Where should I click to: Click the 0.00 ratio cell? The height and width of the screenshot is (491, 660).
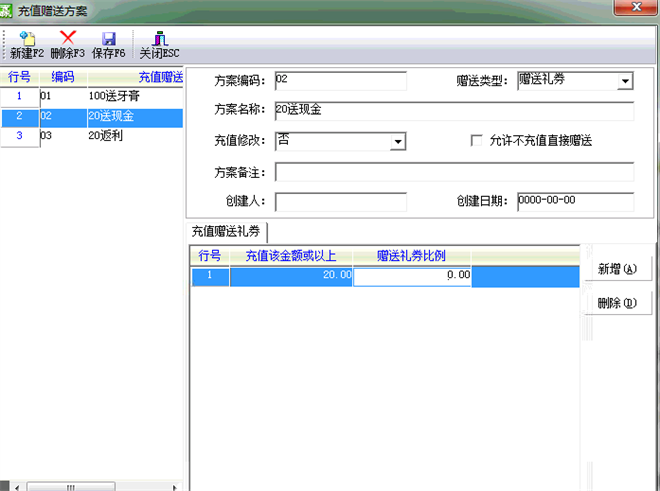(412, 277)
